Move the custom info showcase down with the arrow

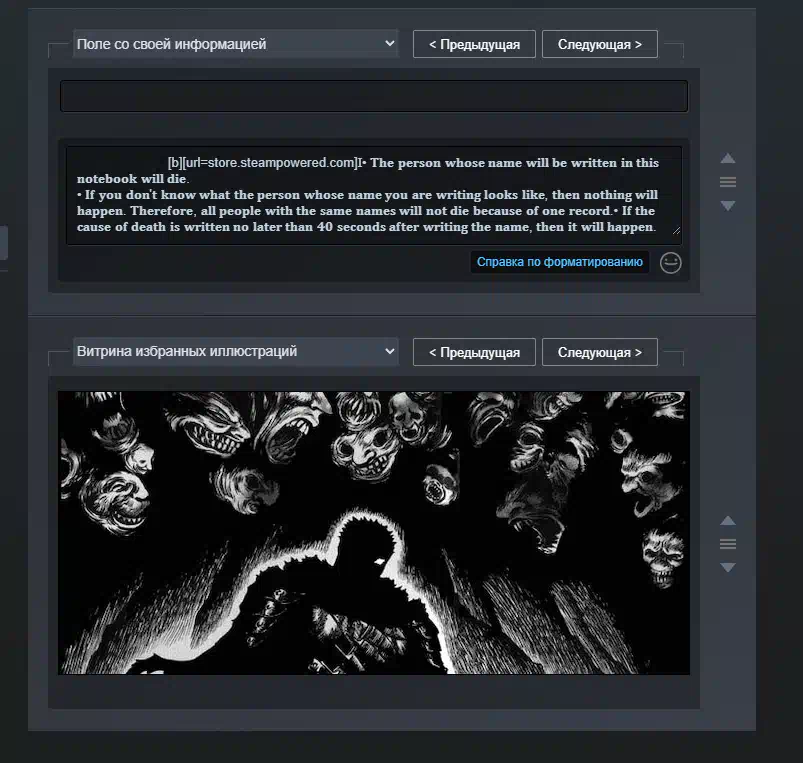728,205
